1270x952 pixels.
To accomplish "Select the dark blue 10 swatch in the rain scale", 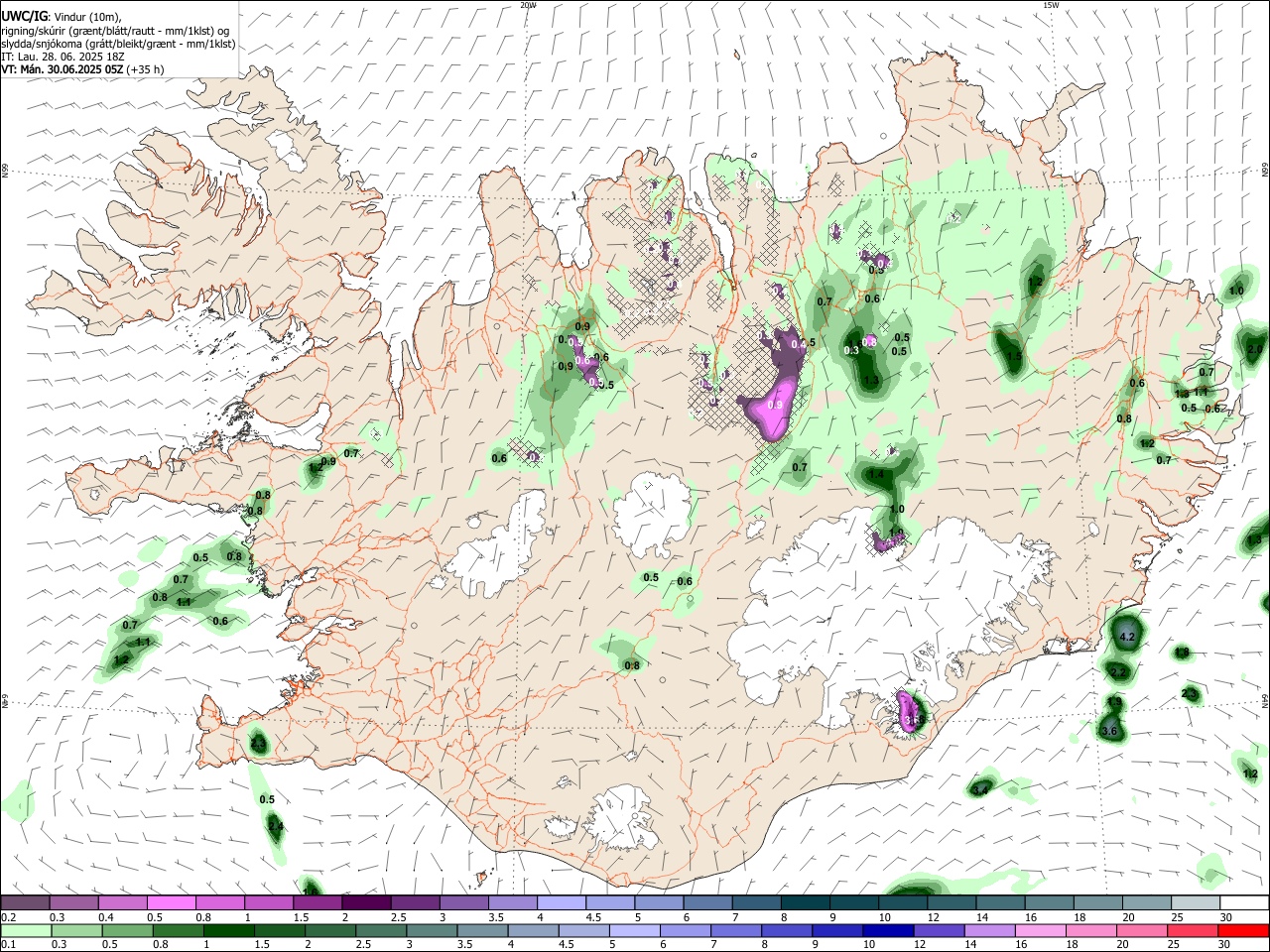I will click(x=887, y=930).
